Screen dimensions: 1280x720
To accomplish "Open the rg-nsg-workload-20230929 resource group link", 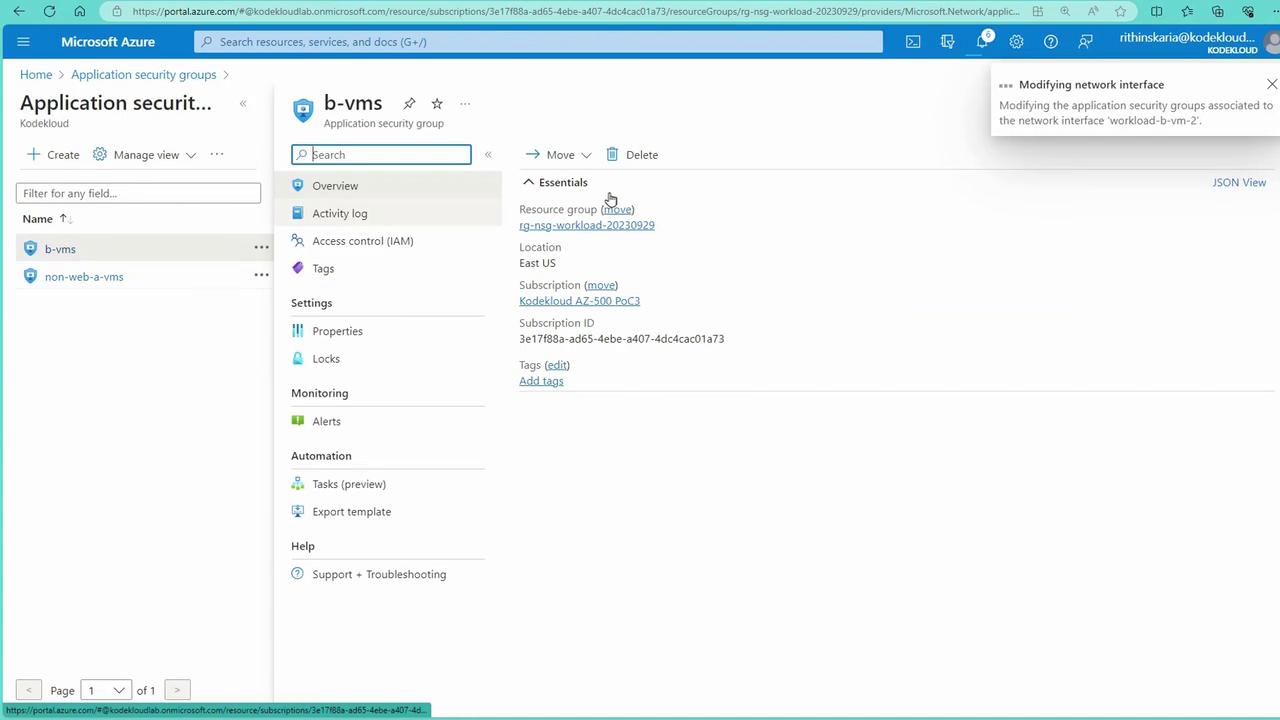I will 587,225.
